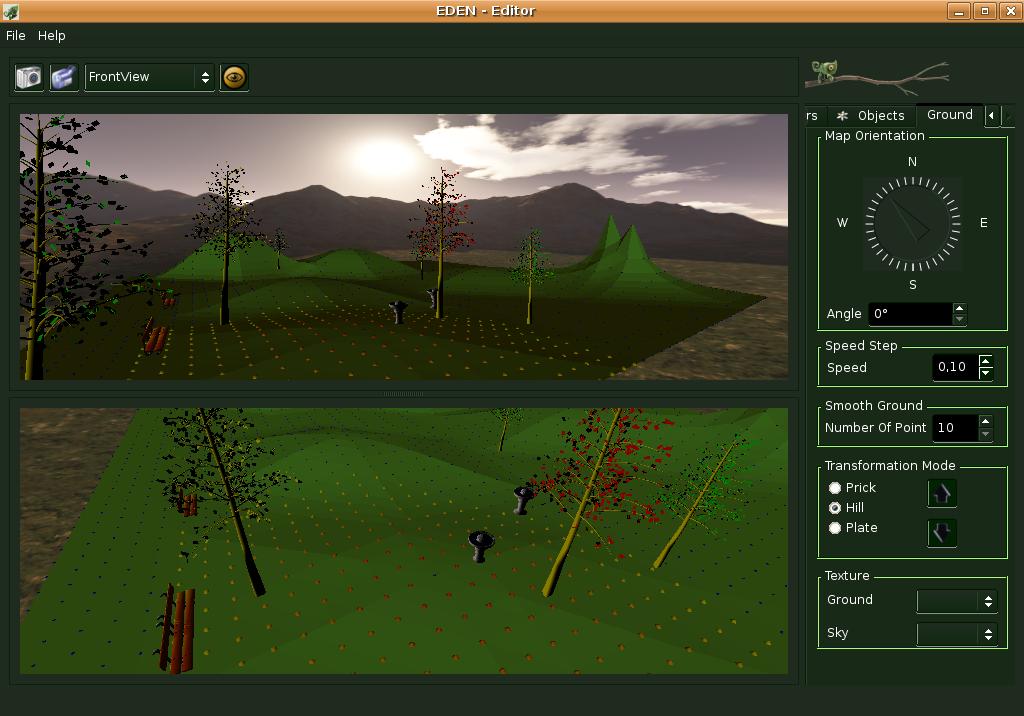Click the Angle value field
The image size is (1024, 716).
(x=910, y=314)
